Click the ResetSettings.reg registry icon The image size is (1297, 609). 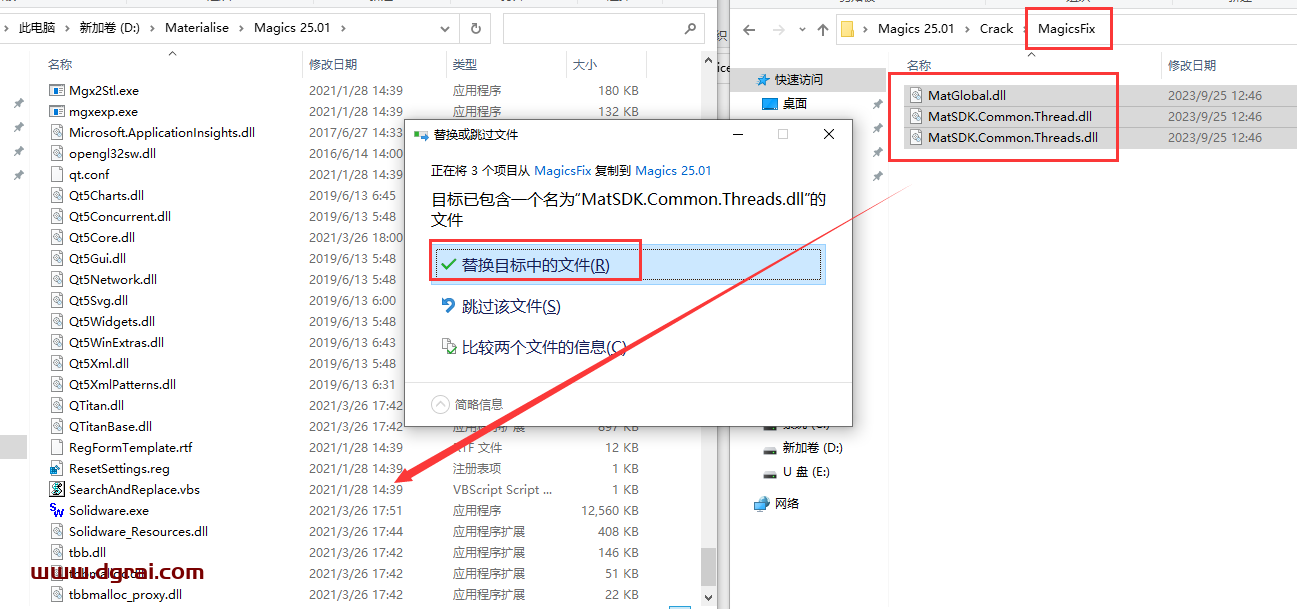57,469
